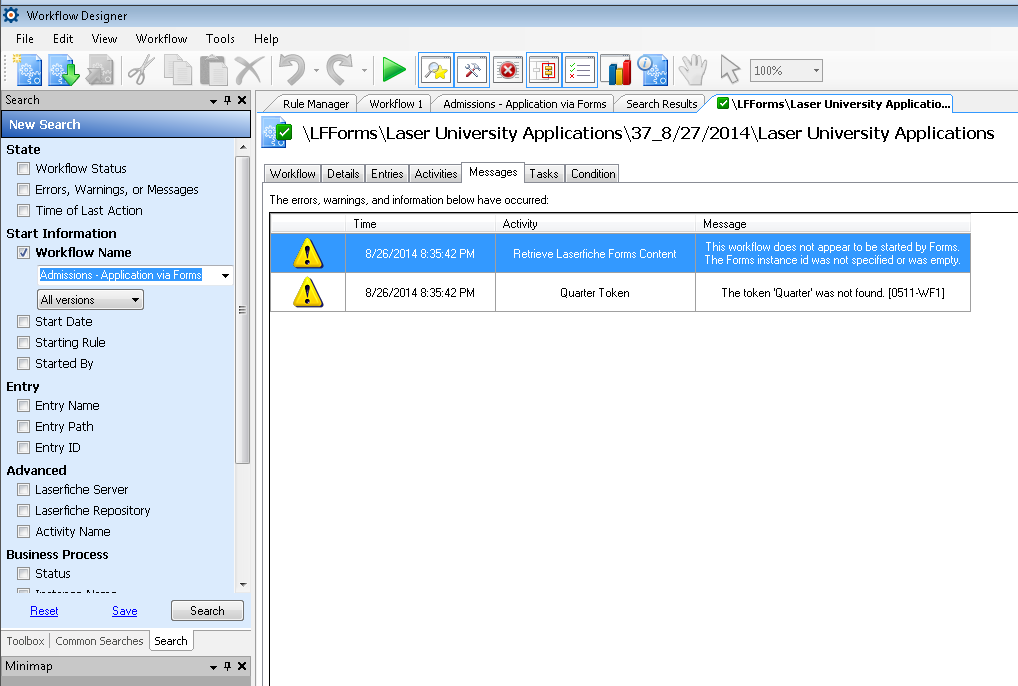The height and width of the screenshot is (686, 1018).
Task: Enable the Workflow Status checkbox
Action: click(24, 169)
